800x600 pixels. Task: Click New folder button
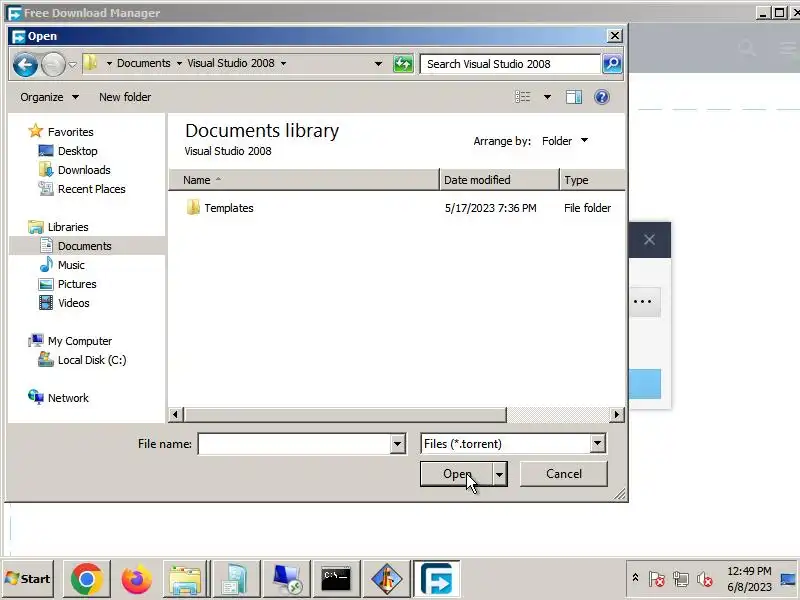tap(125, 97)
